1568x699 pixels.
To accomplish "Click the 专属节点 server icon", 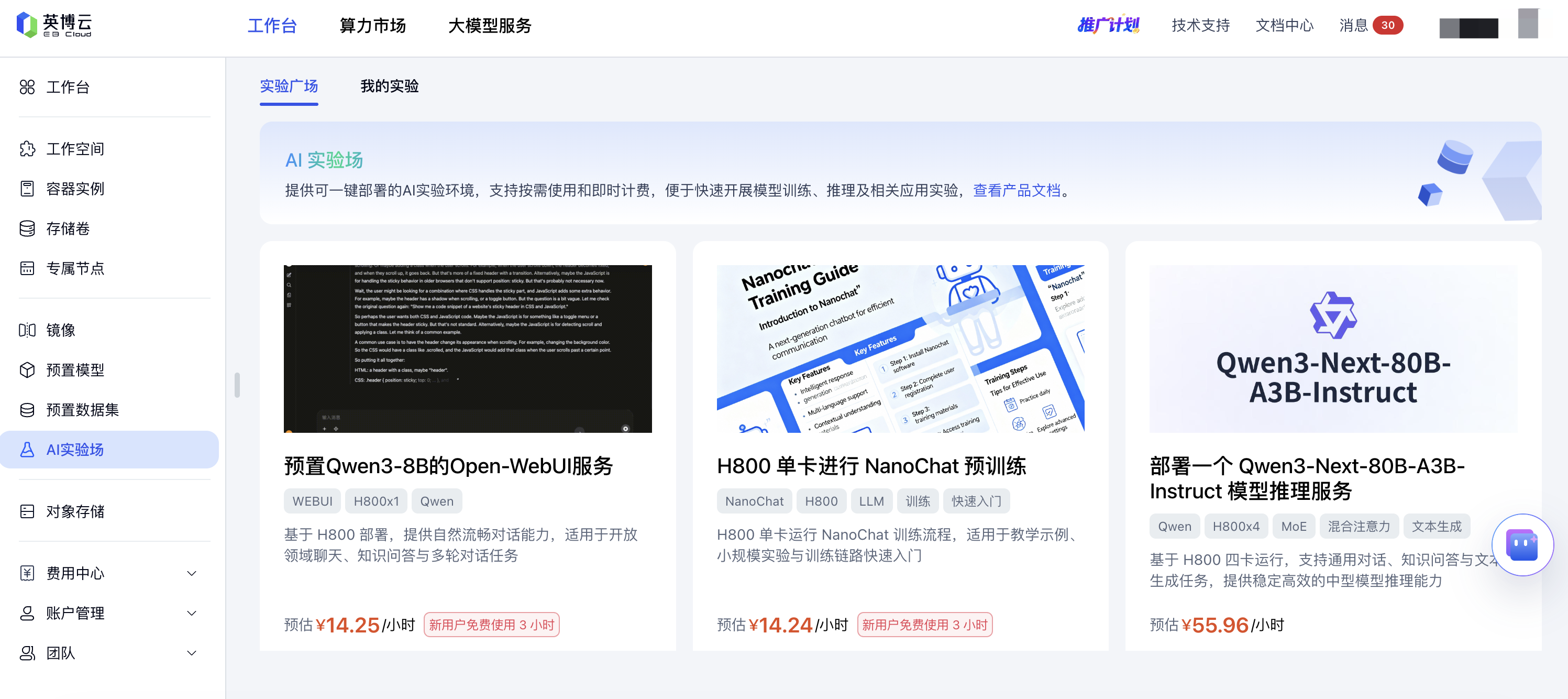I will (x=27, y=268).
